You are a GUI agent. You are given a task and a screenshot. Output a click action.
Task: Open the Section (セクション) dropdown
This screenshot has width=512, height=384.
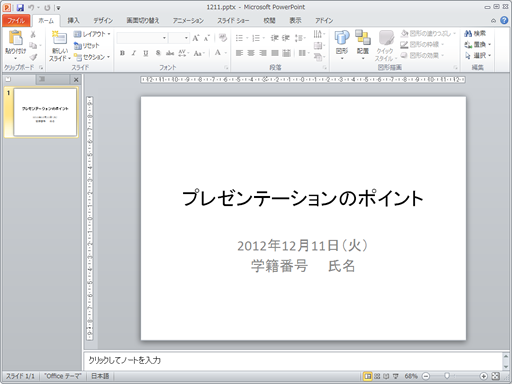click(92, 57)
